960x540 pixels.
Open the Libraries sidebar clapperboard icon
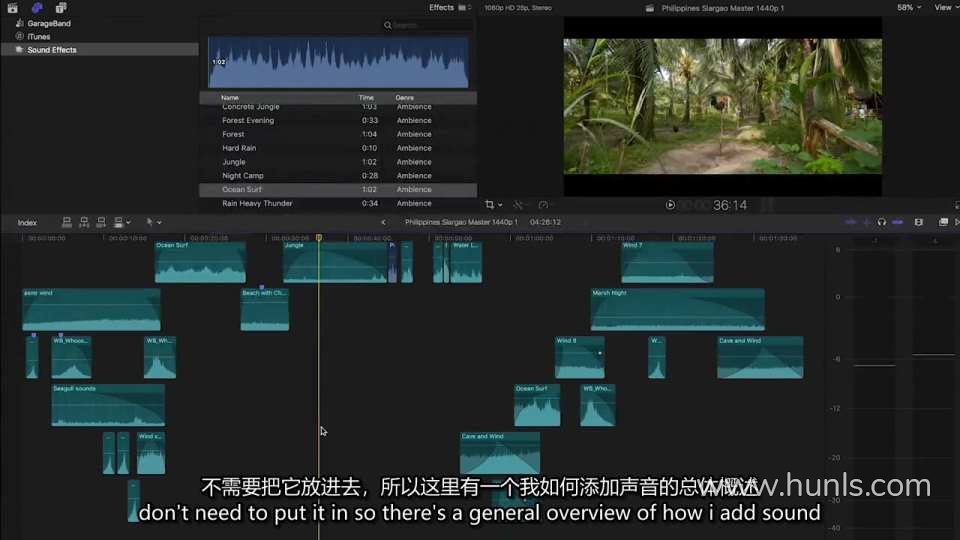coord(12,8)
